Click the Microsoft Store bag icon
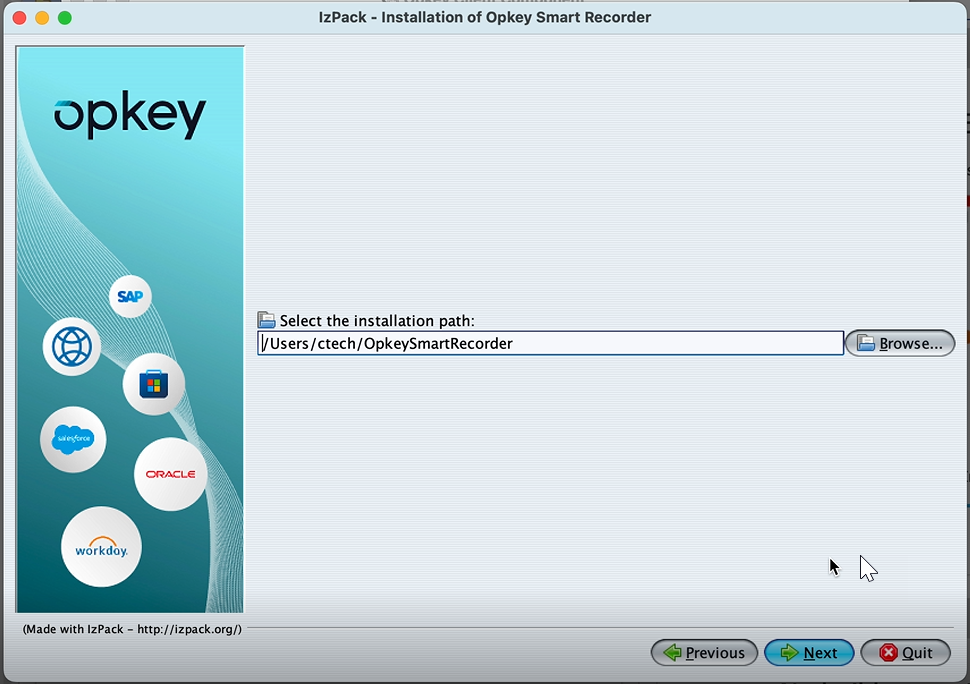The width and height of the screenshot is (970, 684). (x=154, y=384)
